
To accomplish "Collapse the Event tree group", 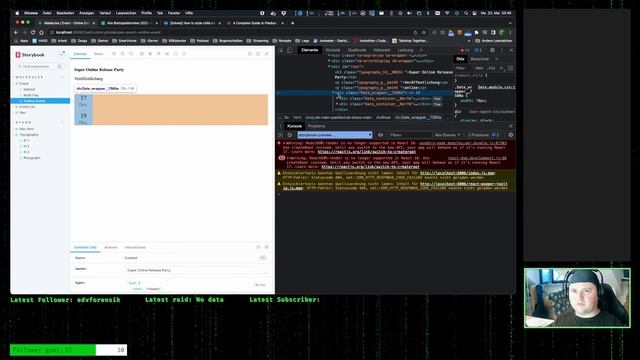I will (x=24, y=83).
